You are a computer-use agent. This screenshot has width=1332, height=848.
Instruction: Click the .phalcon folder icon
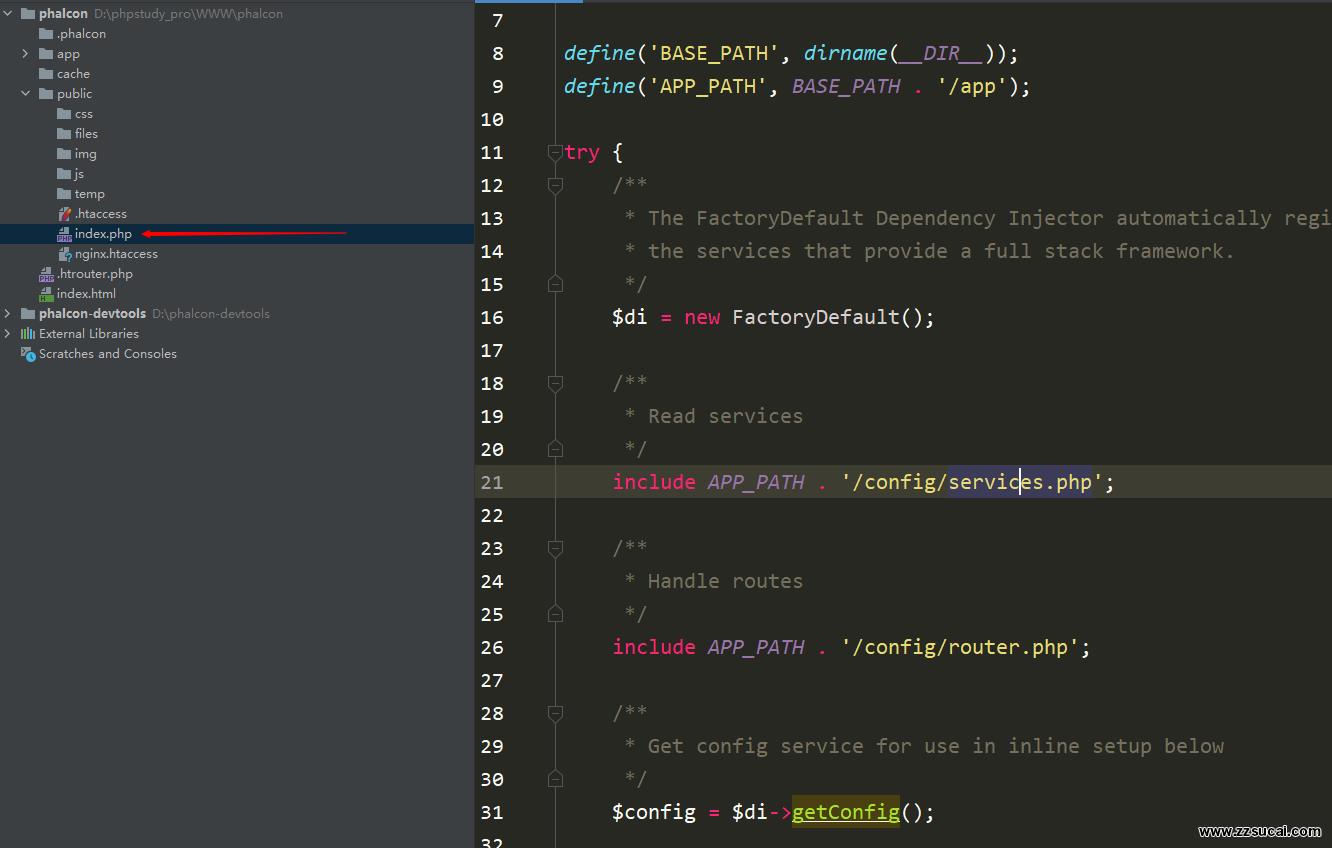click(x=46, y=34)
